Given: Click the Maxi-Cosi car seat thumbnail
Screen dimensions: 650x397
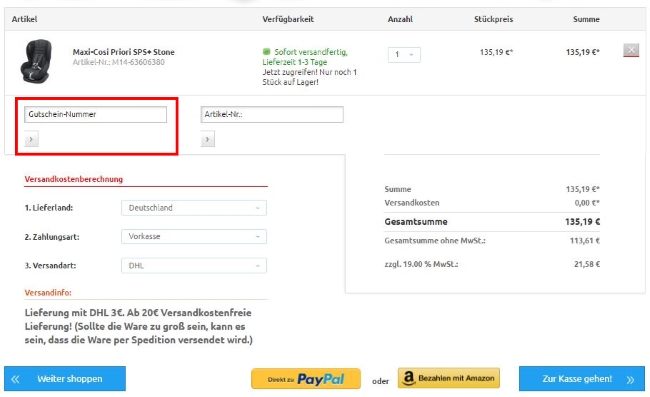Looking at the screenshot, I should pos(36,61).
